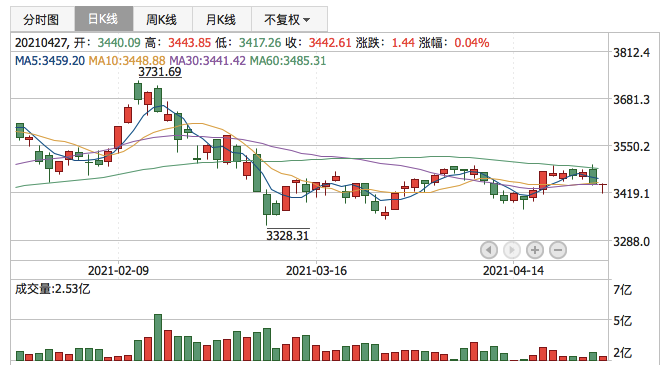Click the 3328.31 low price annotation
The width and height of the screenshot is (669, 366).
coord(288,235)
